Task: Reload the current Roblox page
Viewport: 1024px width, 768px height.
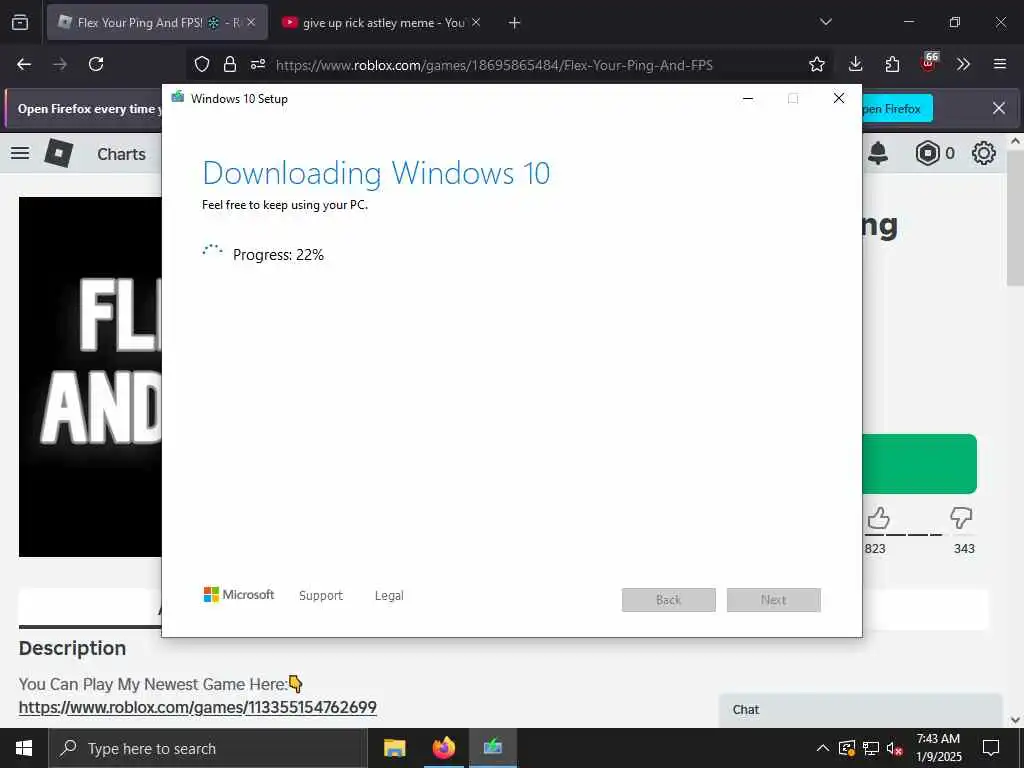Action: click(x=96, y=64)
